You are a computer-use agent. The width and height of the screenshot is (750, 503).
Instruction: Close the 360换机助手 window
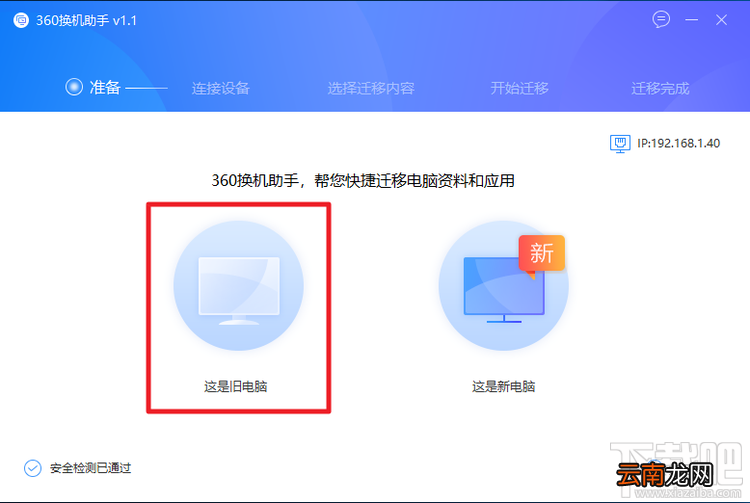tap(721, 20)
